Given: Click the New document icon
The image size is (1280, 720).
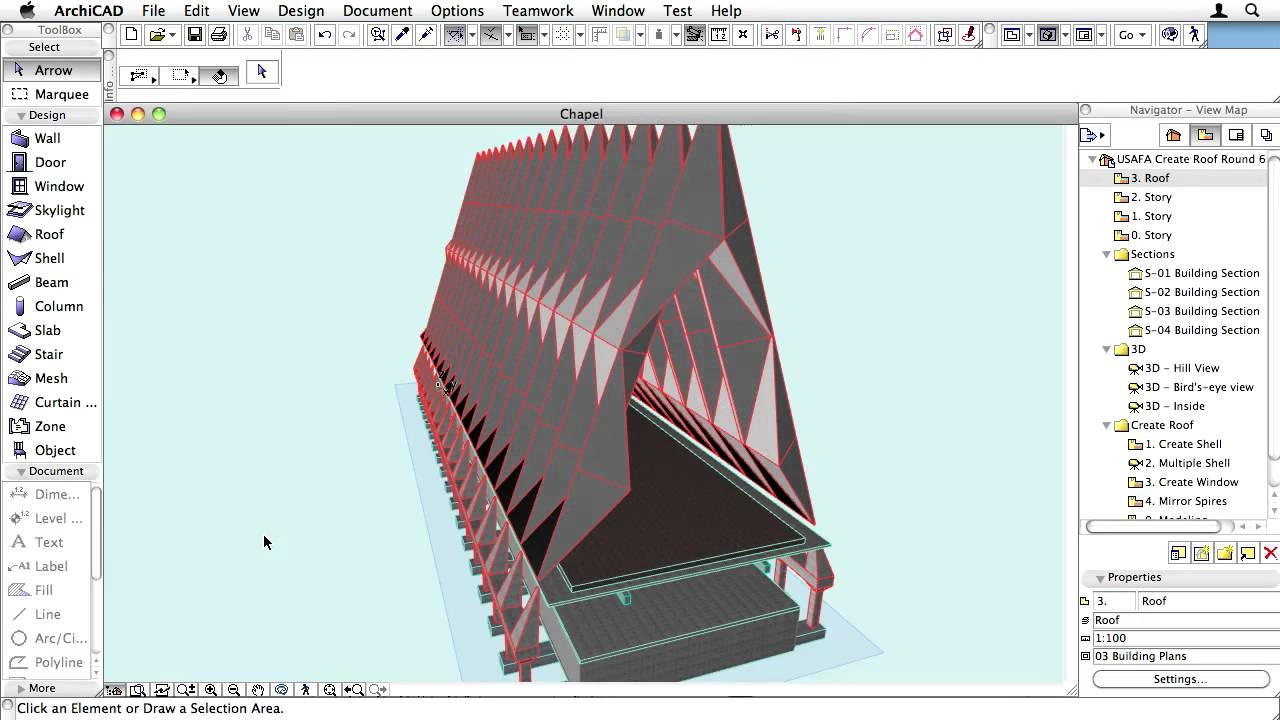Looking at the screenshot, I should click(x=132, y=35).
